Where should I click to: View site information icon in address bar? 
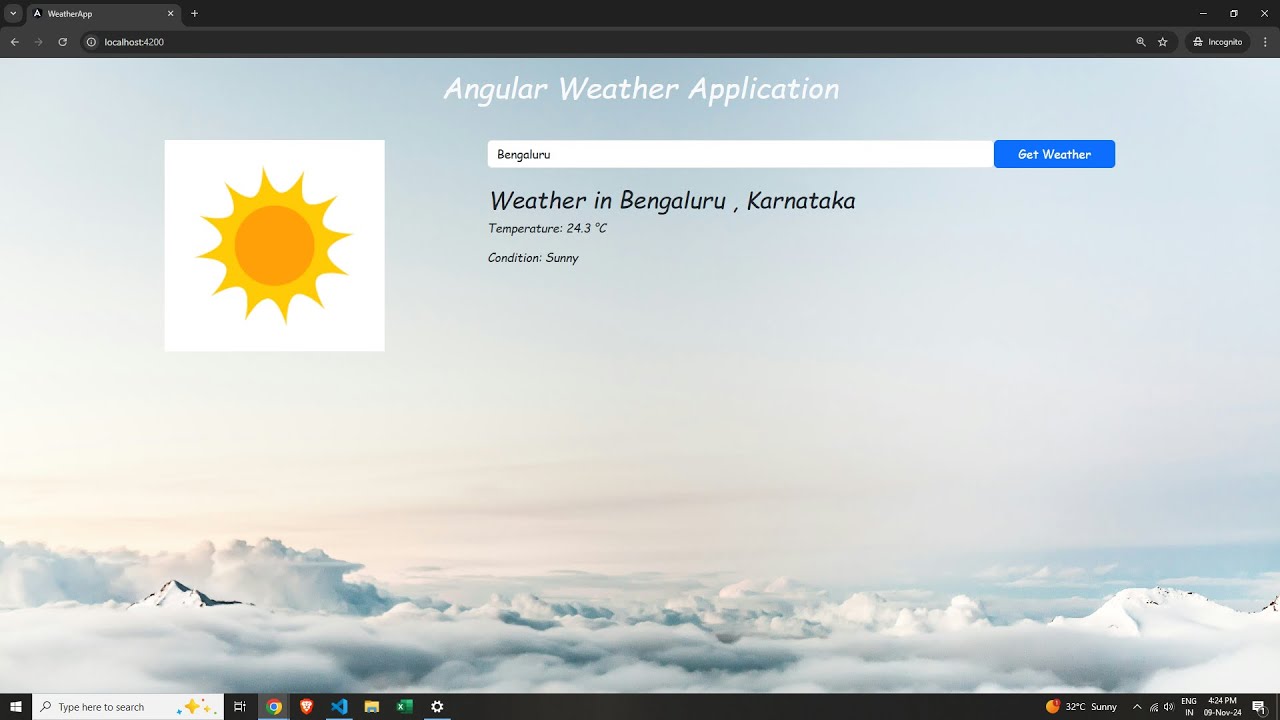(91, 42)
